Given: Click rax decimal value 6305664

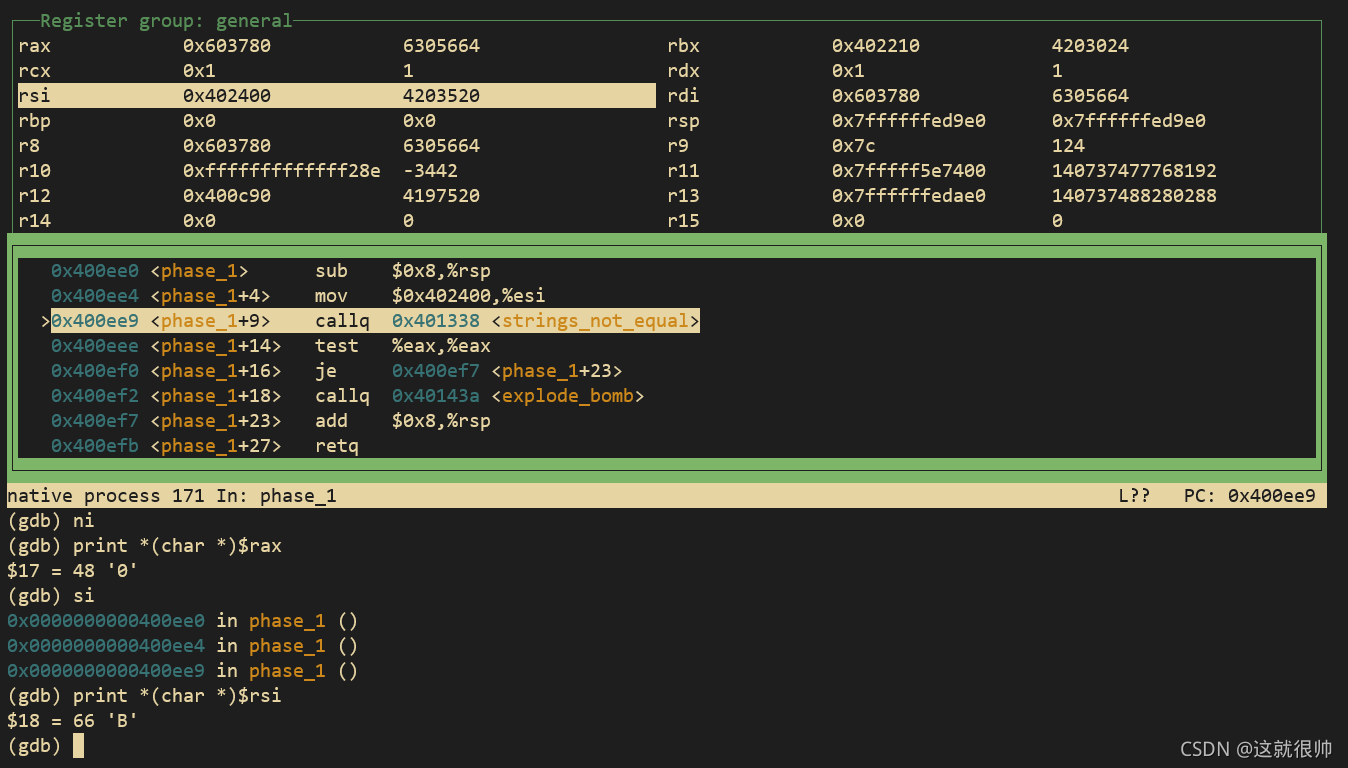Looking at the screenshot, I should pyautogui.click(x=441, y=46).
